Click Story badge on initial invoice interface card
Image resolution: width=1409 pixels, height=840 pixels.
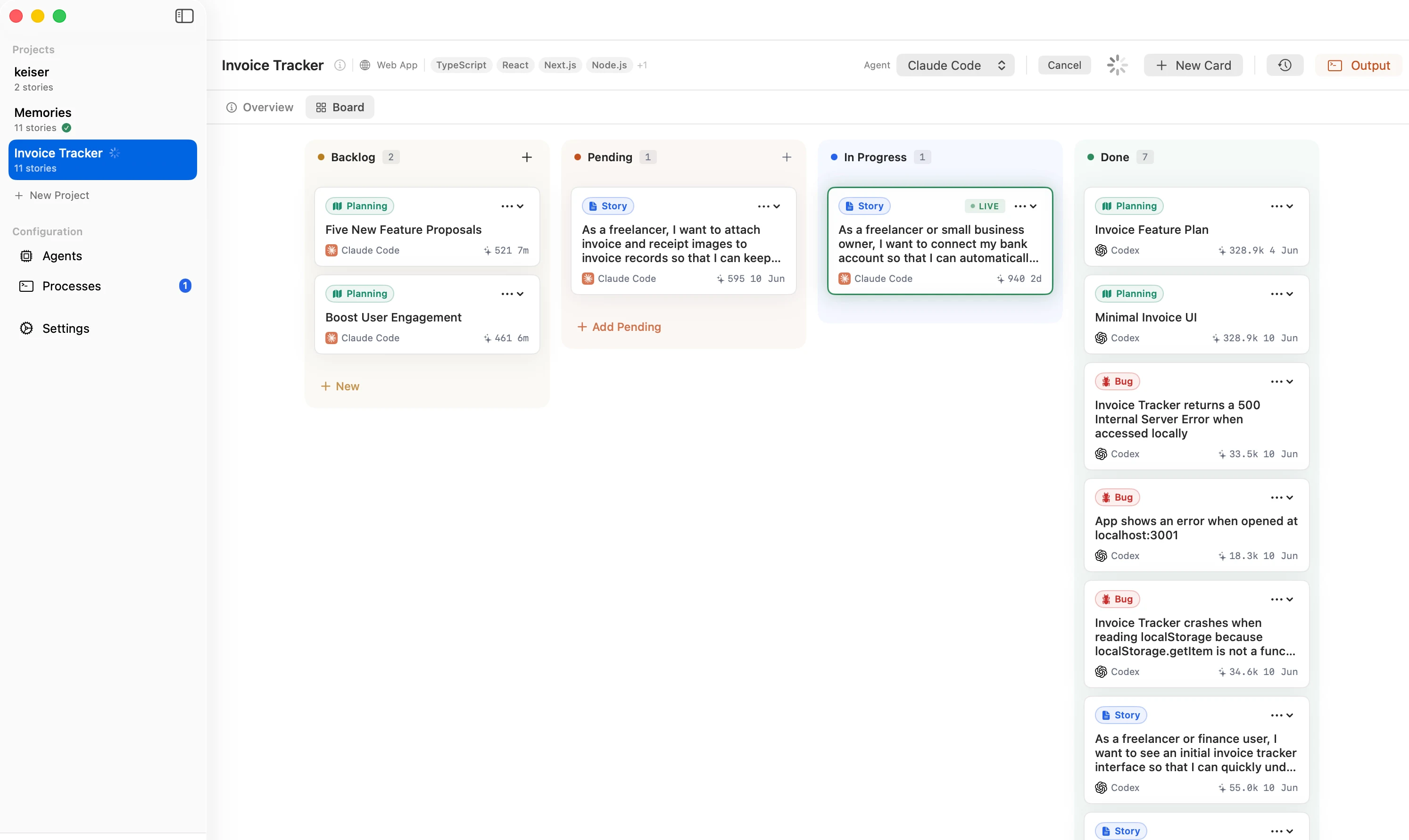[1120, 716]
